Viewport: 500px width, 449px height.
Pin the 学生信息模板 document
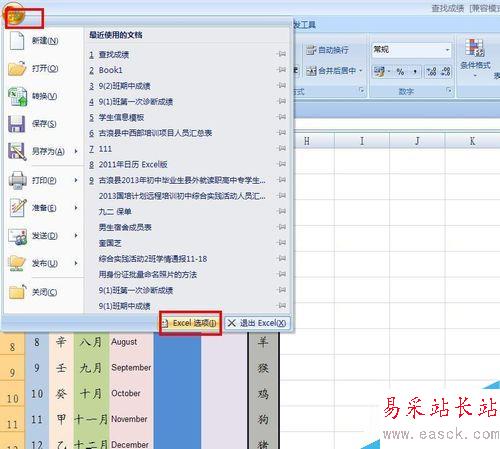coord(282,117)
